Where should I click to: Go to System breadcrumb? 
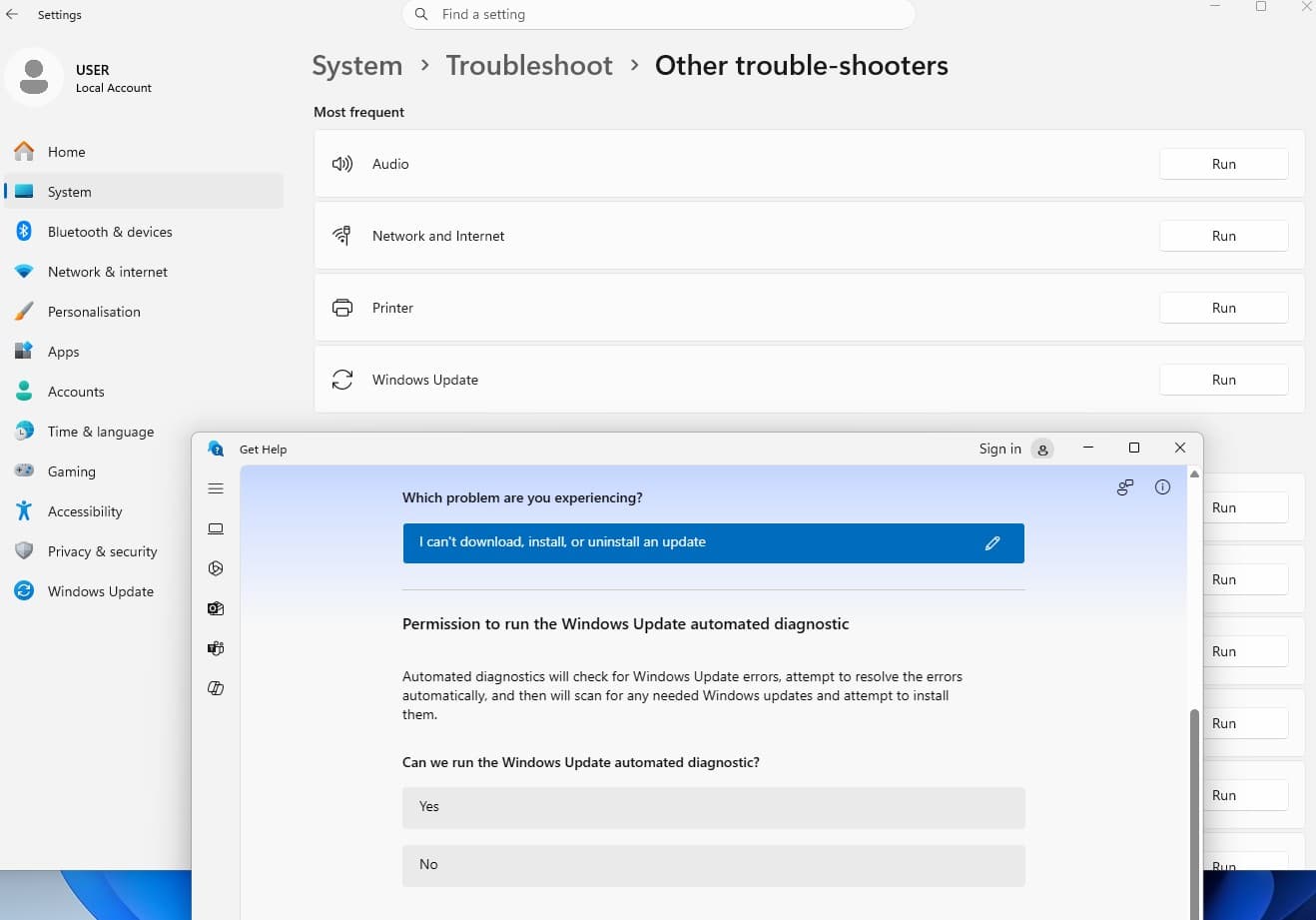[357, 66]
